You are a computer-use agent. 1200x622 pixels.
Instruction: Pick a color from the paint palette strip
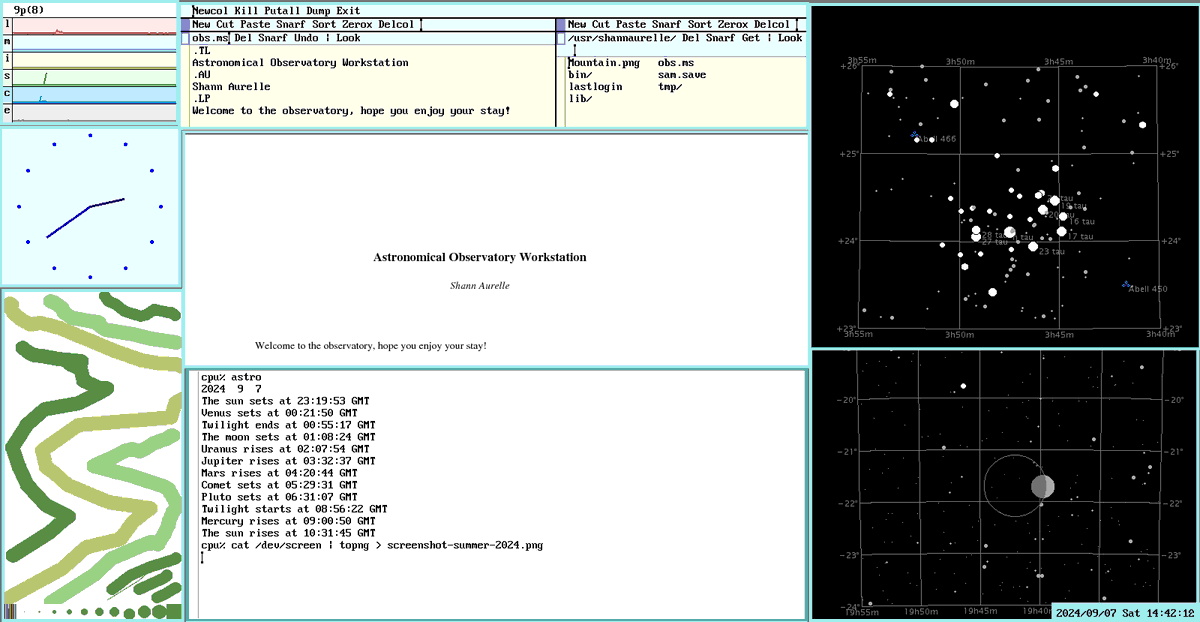[10, 611]
